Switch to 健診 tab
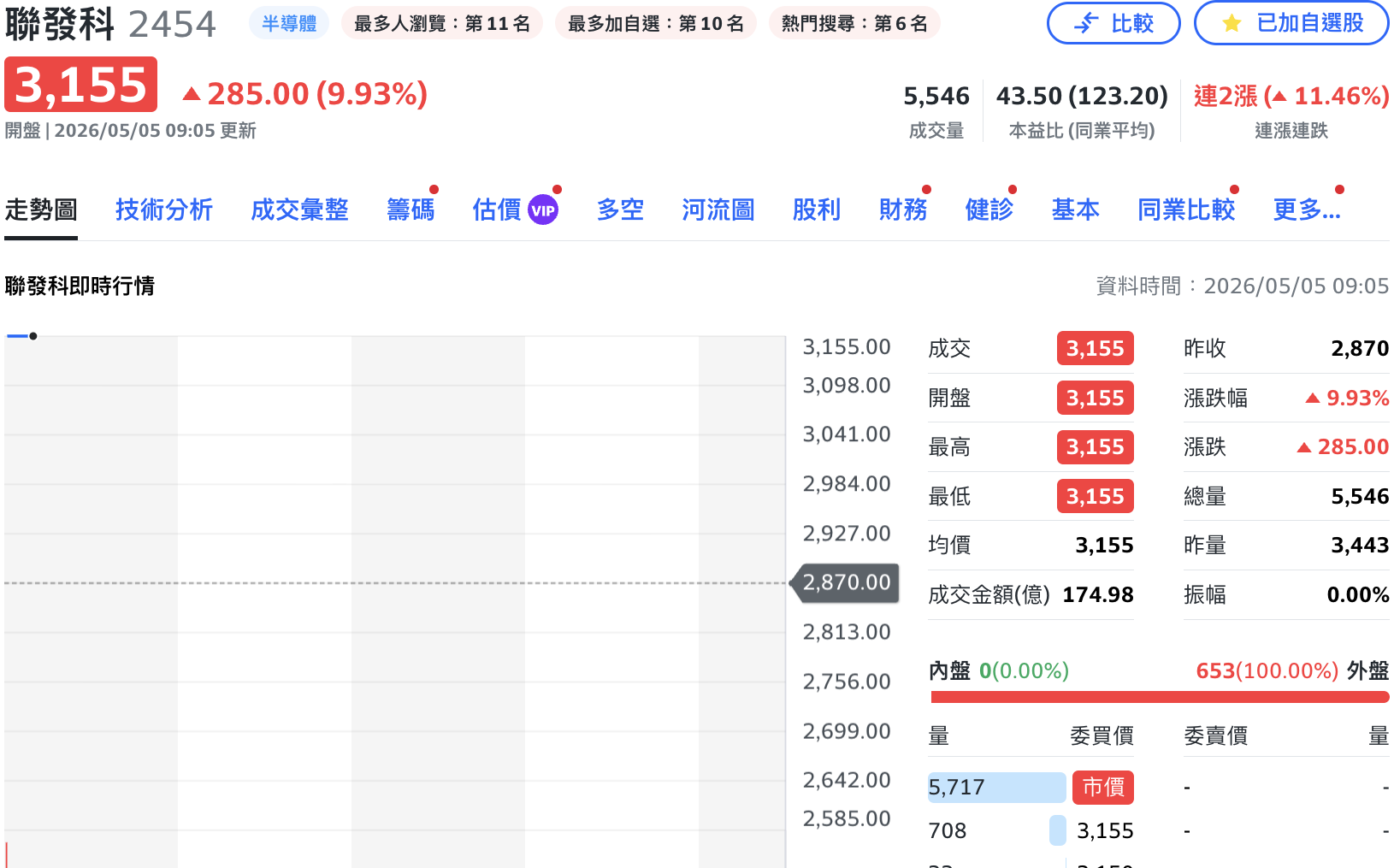Image resolution: width=1394 pixels, height=868 pixels. pos(989,210)
